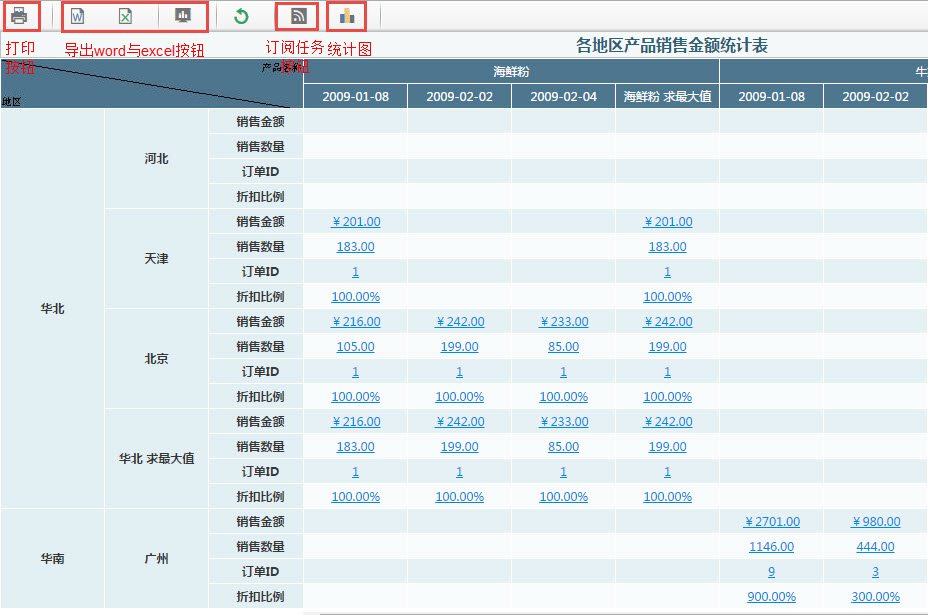Open the ¥980.00 sales amount link

875,521
